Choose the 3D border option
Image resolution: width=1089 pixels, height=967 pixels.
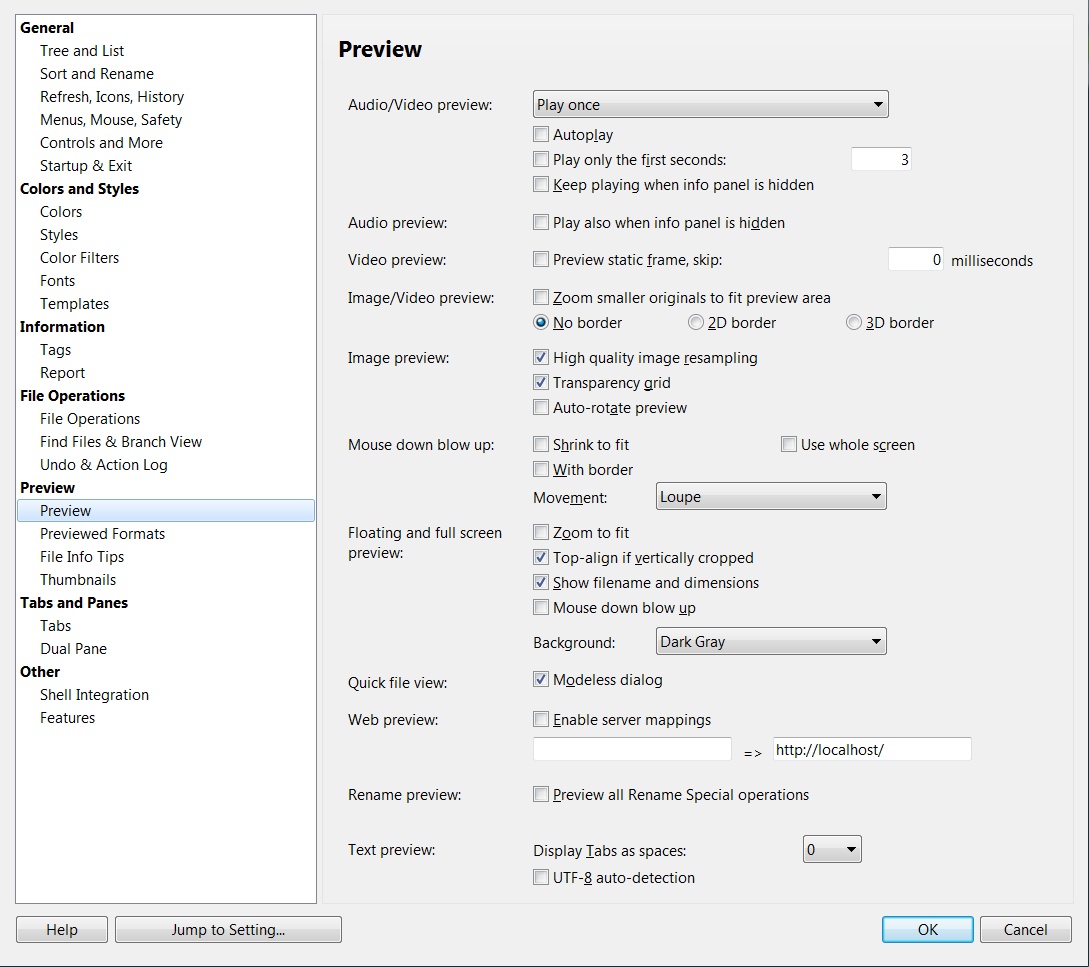tap(854, 323)
